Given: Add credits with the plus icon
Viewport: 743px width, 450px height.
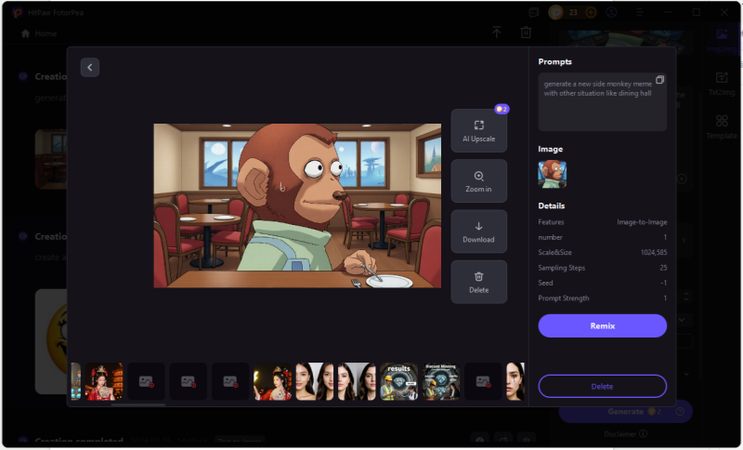Looking at the screenshot, I should pos(591,12).
